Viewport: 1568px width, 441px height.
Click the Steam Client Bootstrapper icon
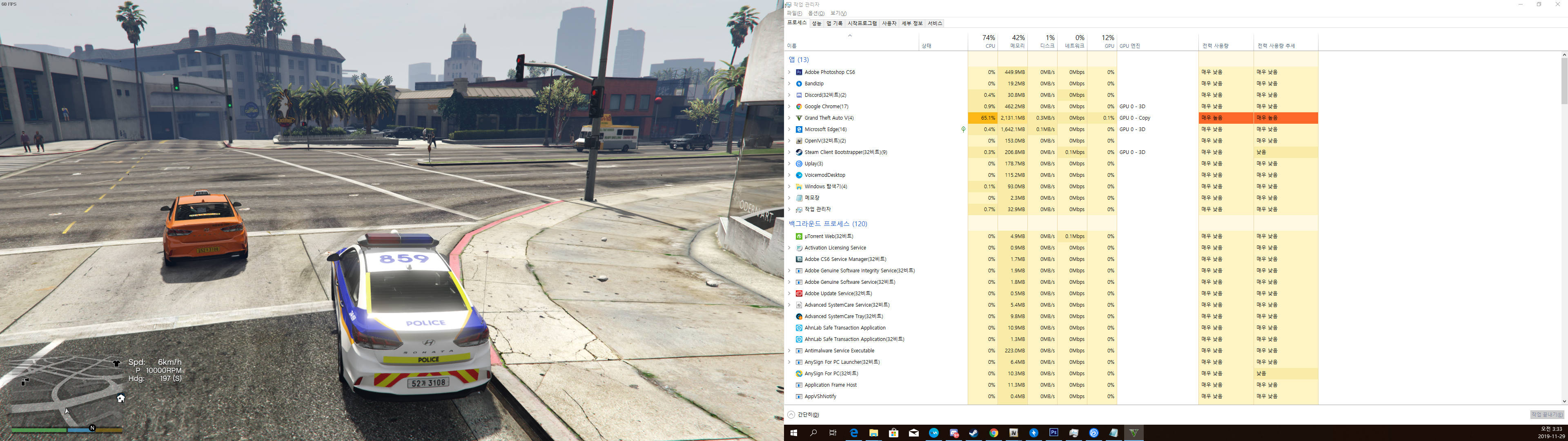[799, 152]
